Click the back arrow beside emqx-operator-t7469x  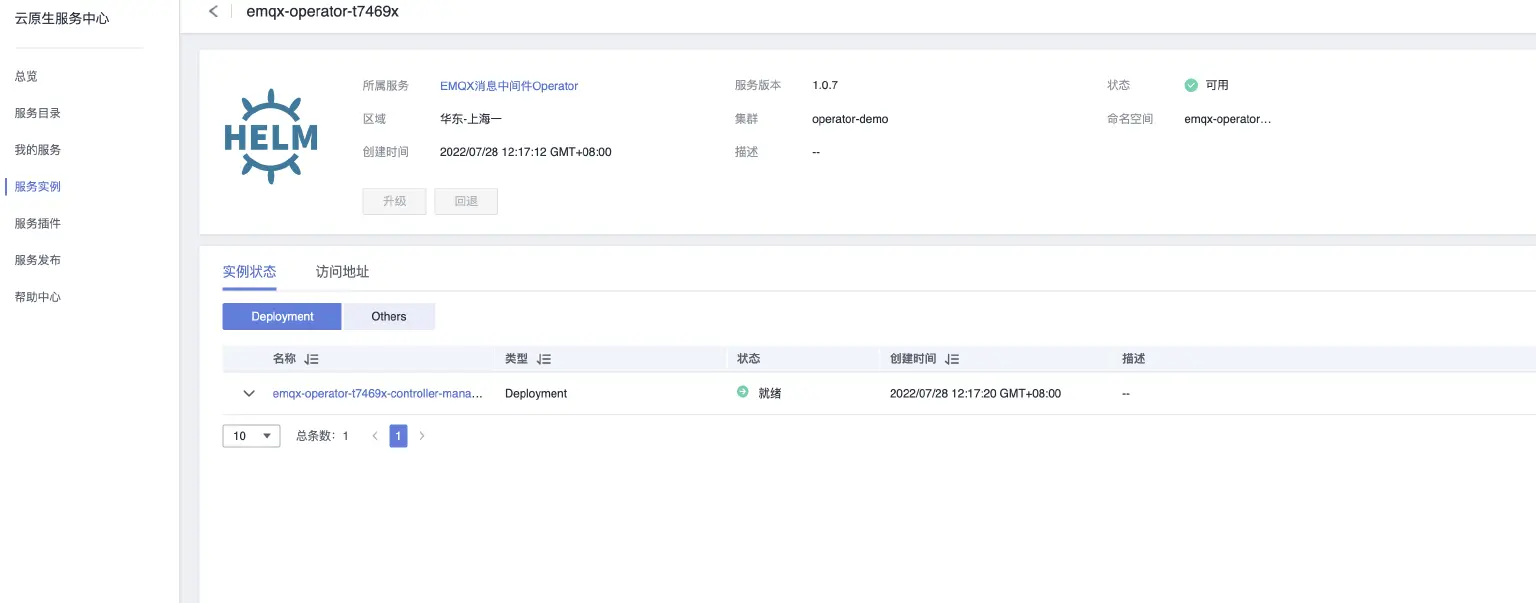tap(213, 11)
